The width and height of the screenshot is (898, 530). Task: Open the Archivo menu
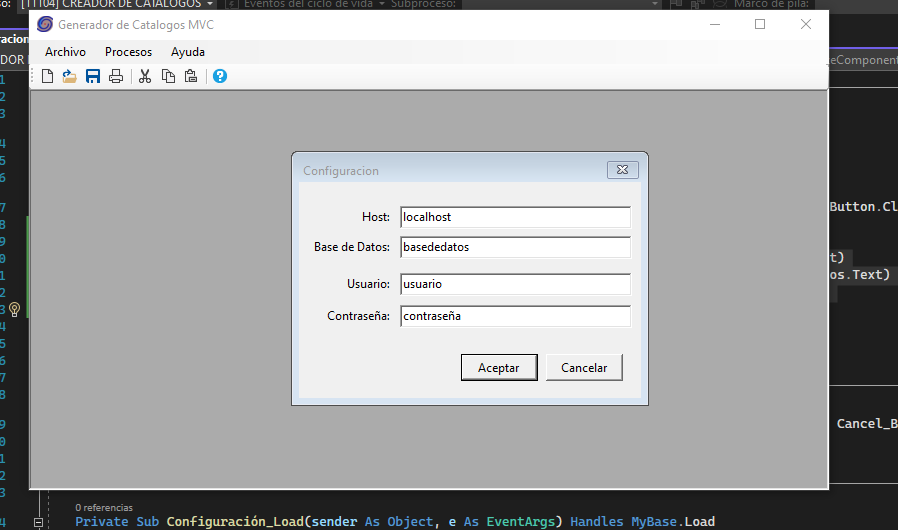(65, 52)
